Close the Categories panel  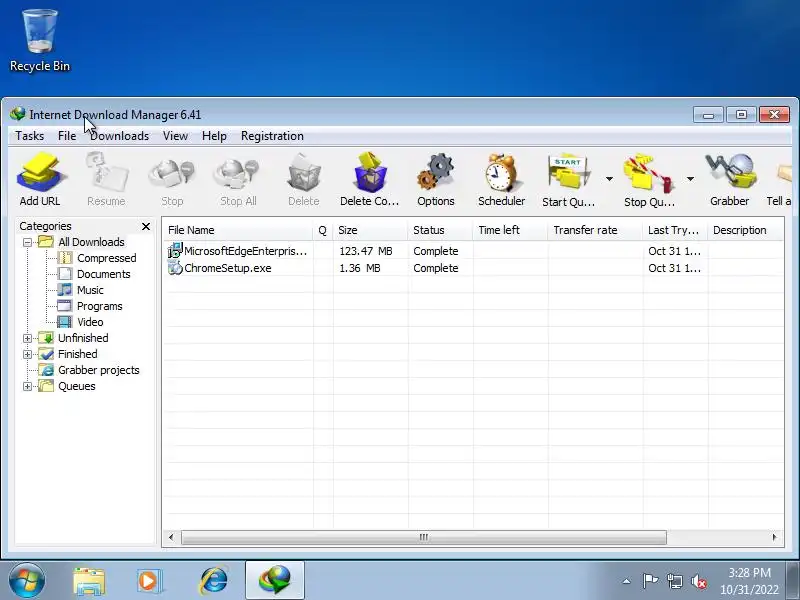click(146, 226)
